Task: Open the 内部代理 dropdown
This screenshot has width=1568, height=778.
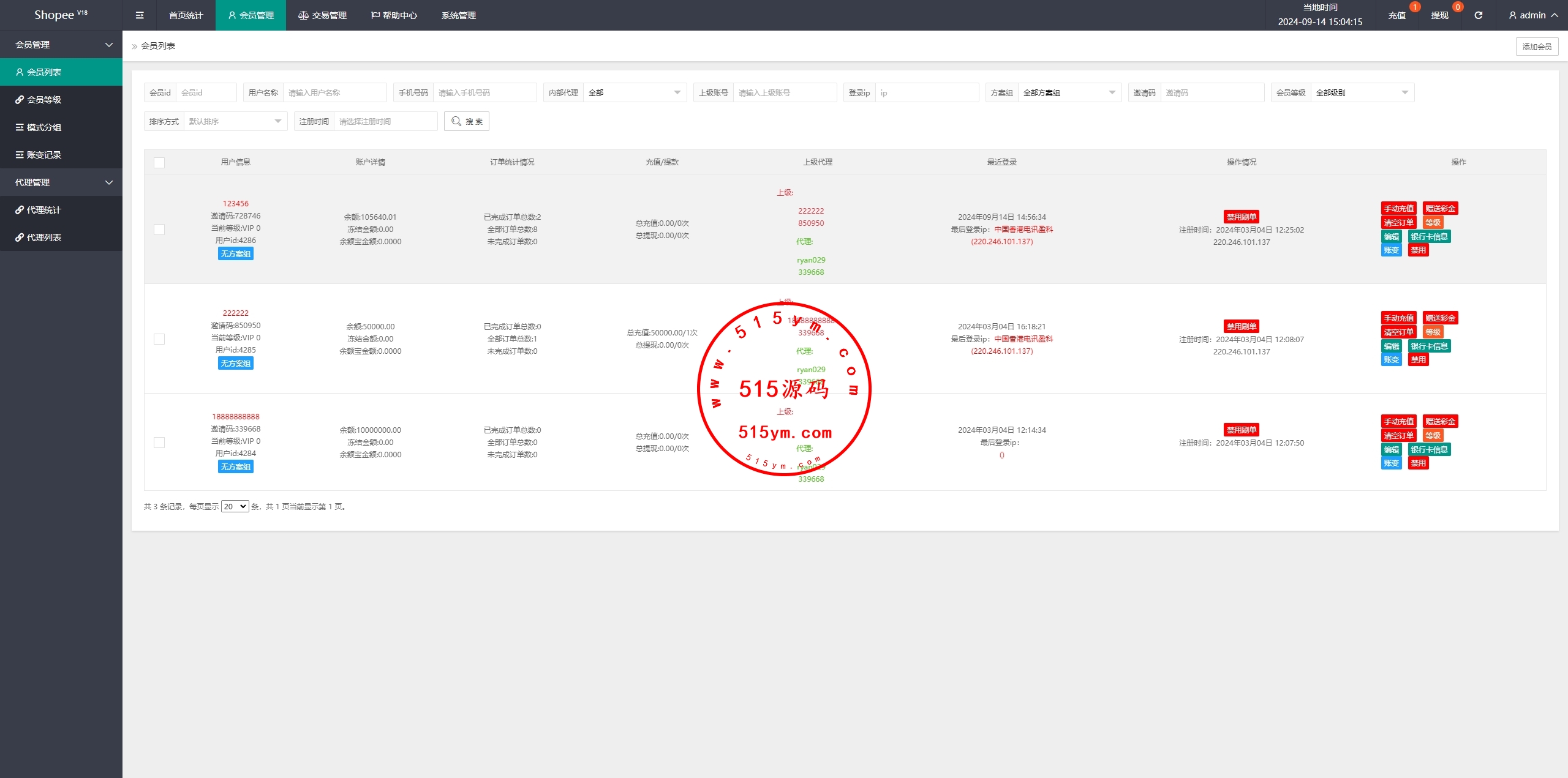Action: 634,92
